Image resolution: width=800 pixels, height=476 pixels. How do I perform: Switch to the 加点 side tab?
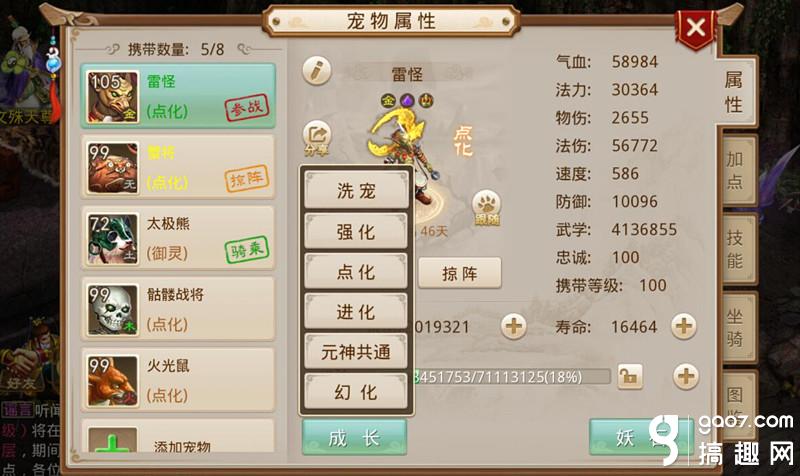[x=736, y=170]
